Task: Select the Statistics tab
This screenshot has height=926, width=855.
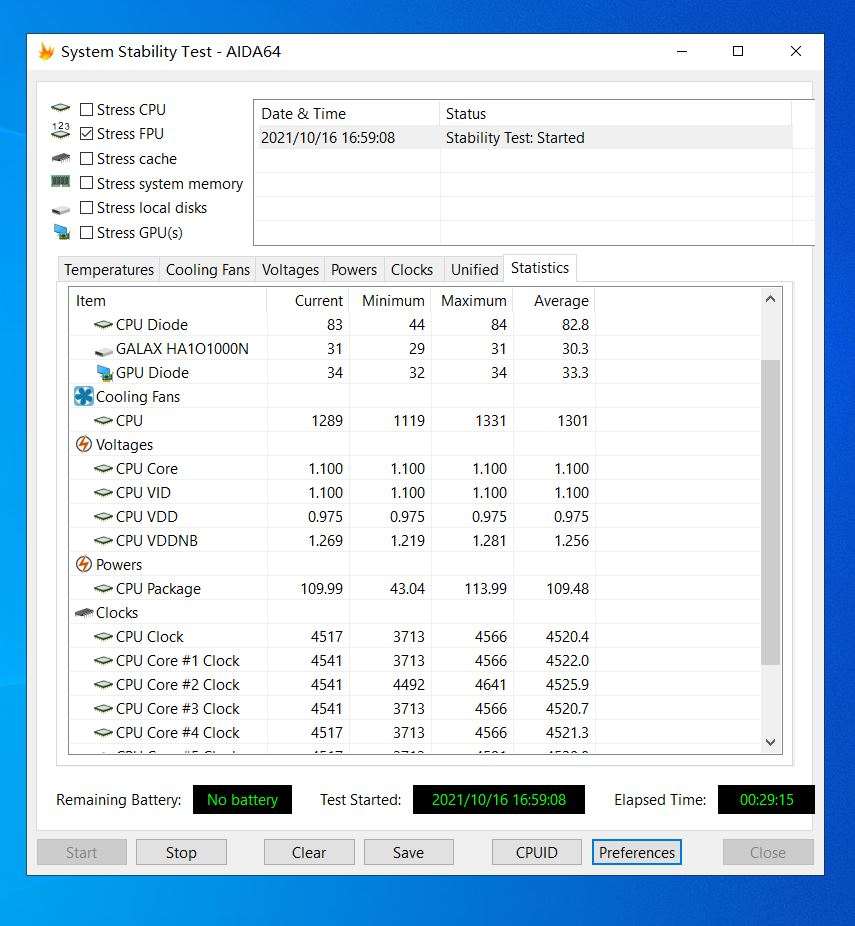Action: coord(540,268)
